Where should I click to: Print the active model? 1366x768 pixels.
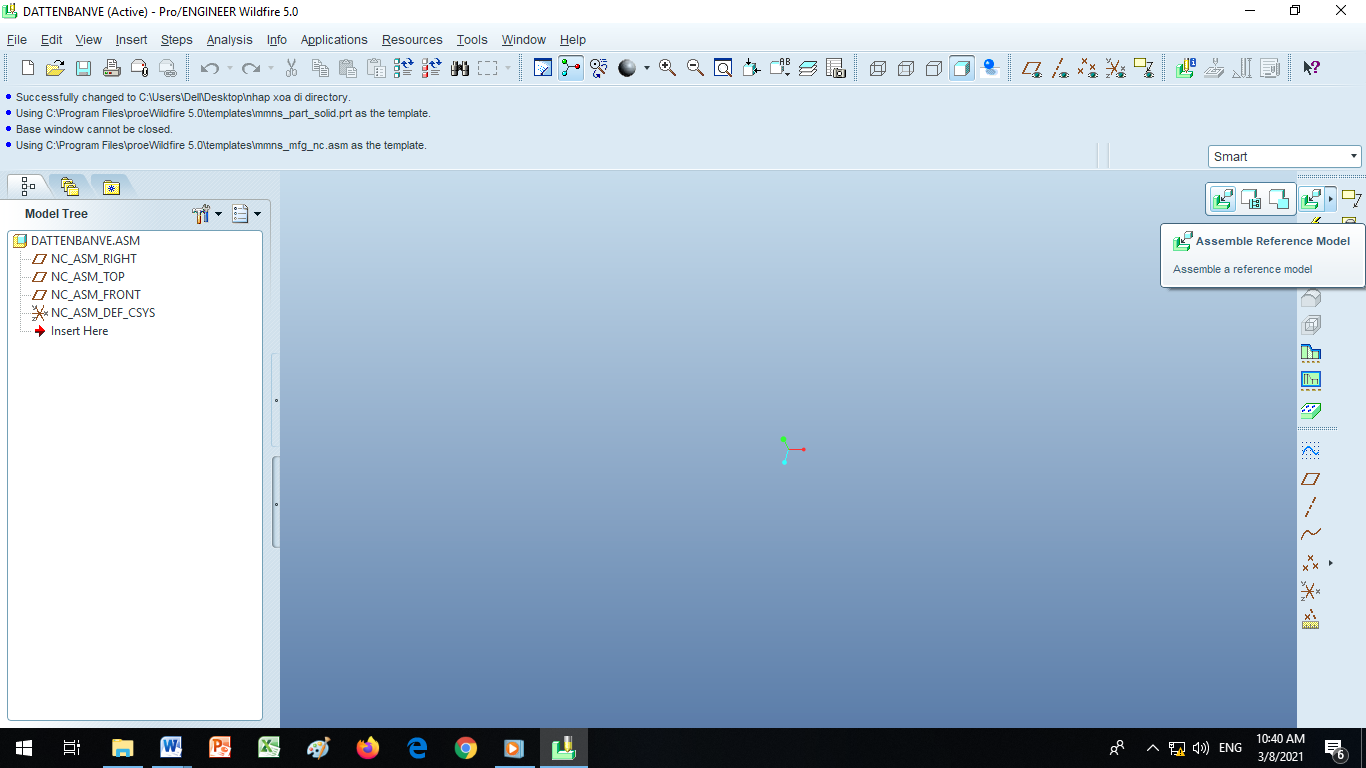(112, 68)
